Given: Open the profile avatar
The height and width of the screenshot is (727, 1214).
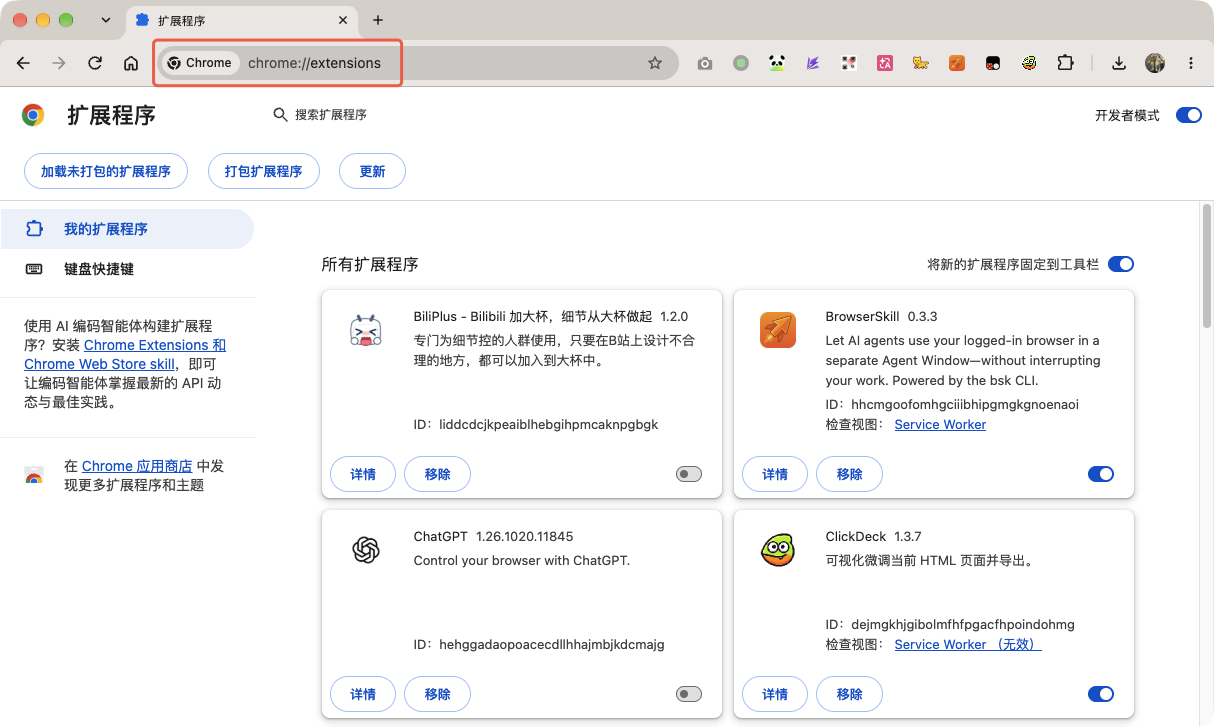Looking at the screenshot, I should click(x=1155, y=63).
